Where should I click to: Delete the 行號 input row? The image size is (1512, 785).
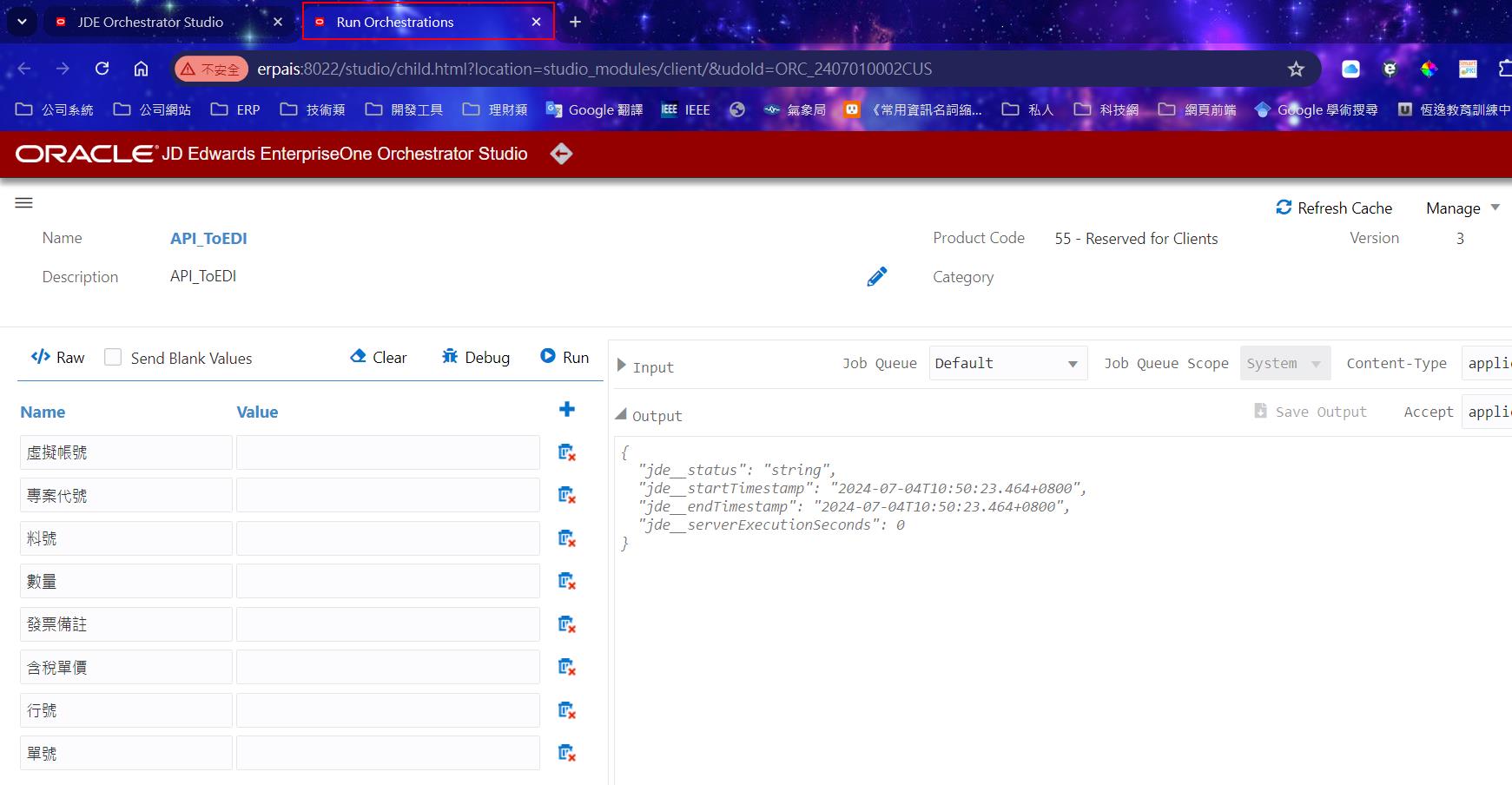[x=567, y=710]
